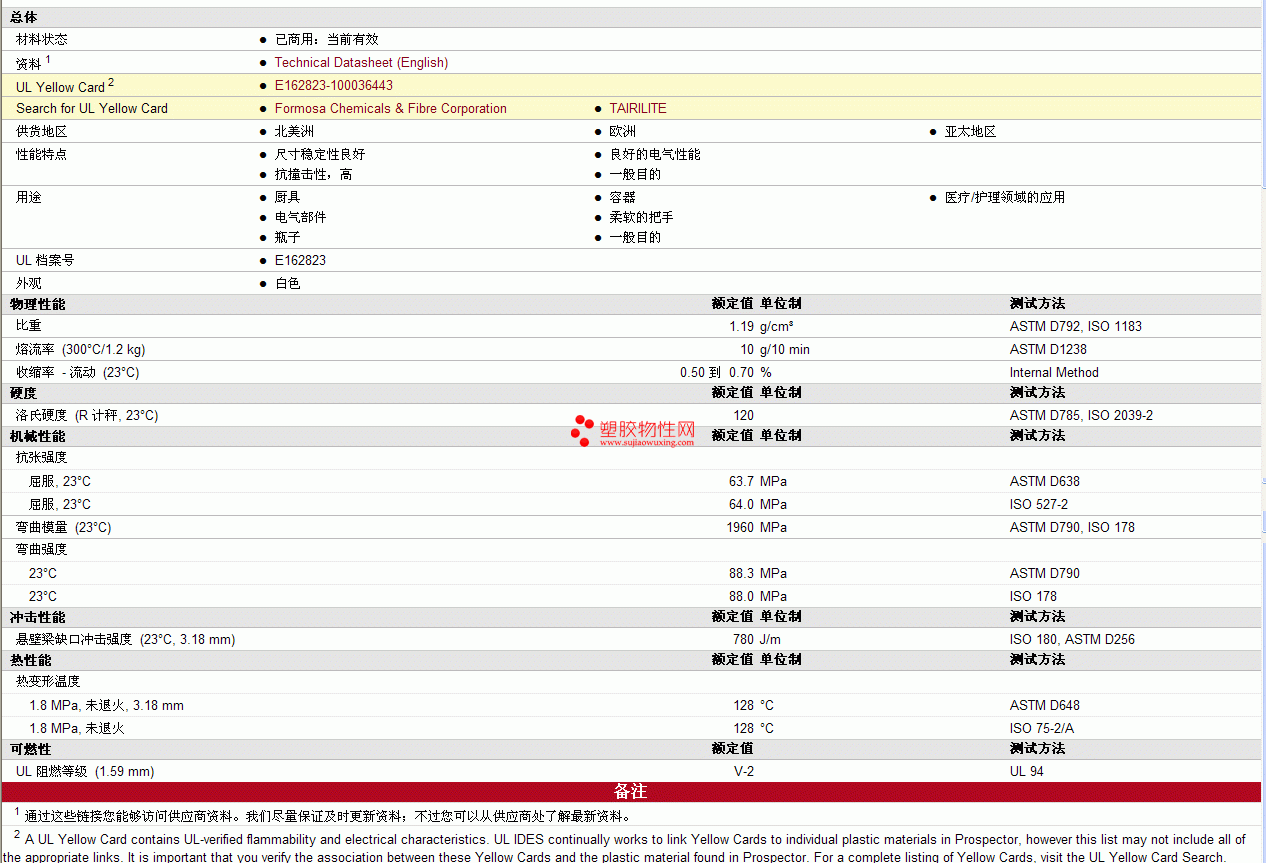Click the '医疗/护理领域的应用' entry
The image size is (1266, 863).
pos(1005,197)
